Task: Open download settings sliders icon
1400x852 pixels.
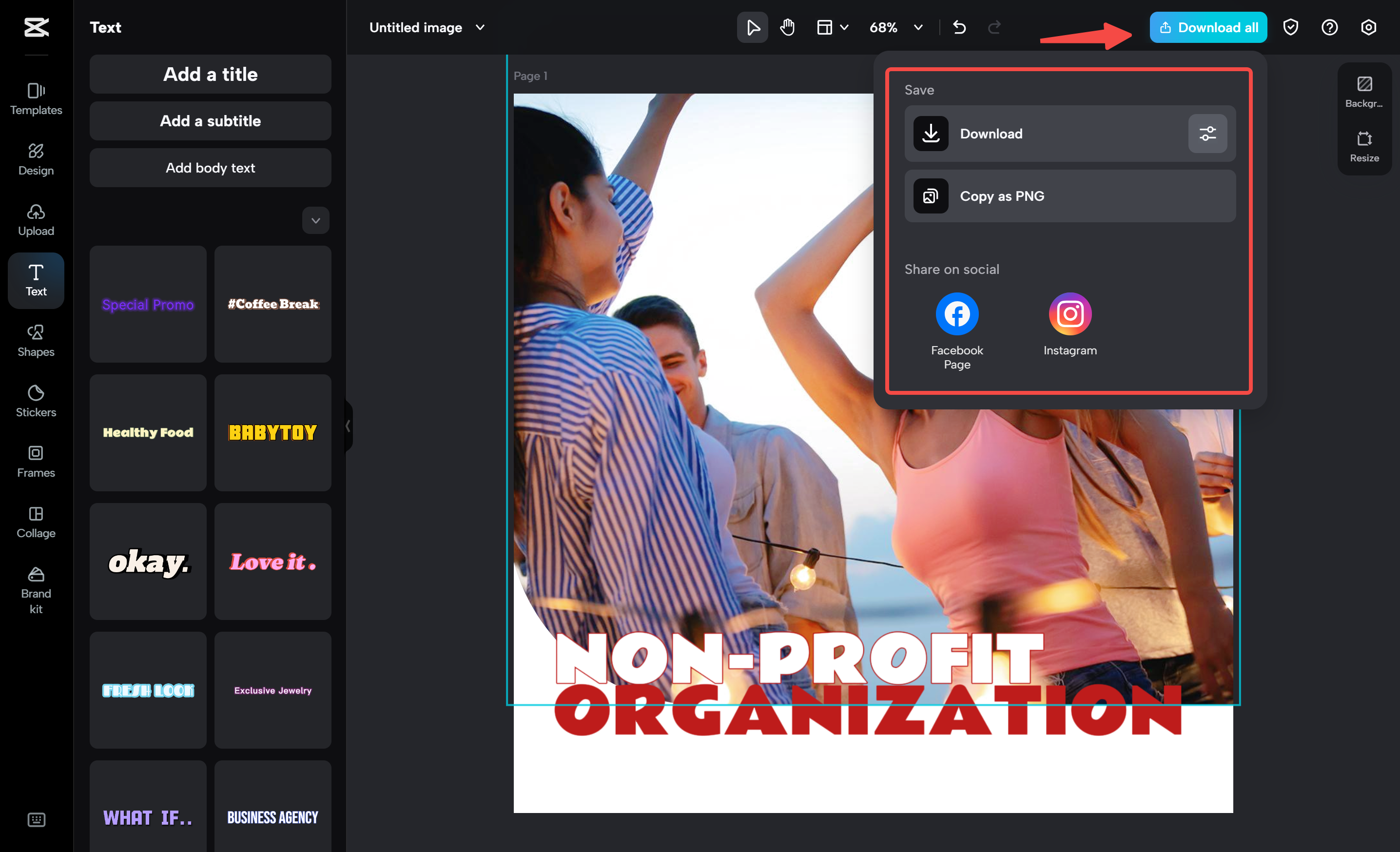Action: point(1207,134)
